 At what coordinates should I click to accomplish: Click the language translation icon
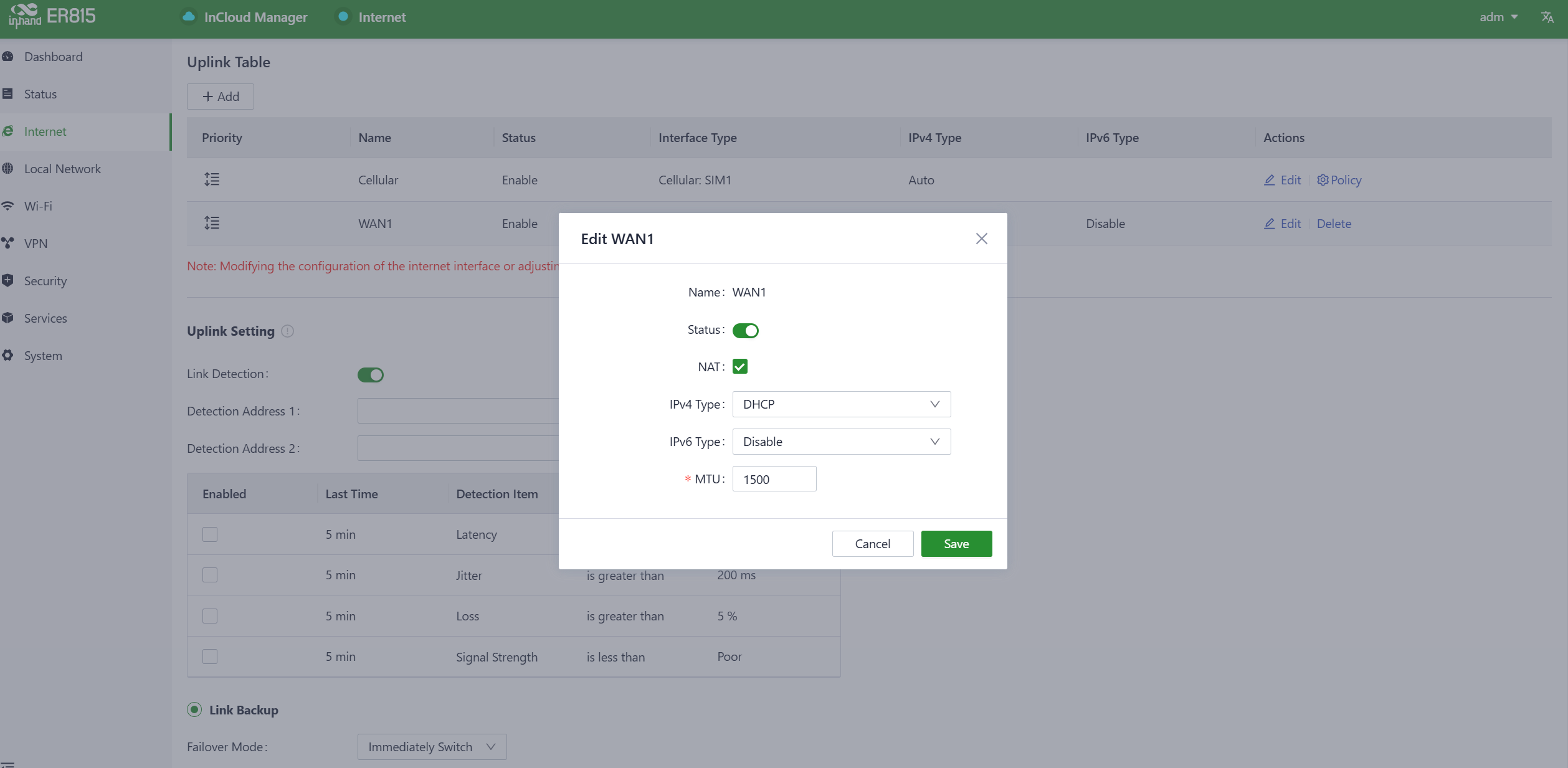click(1547, 17)
